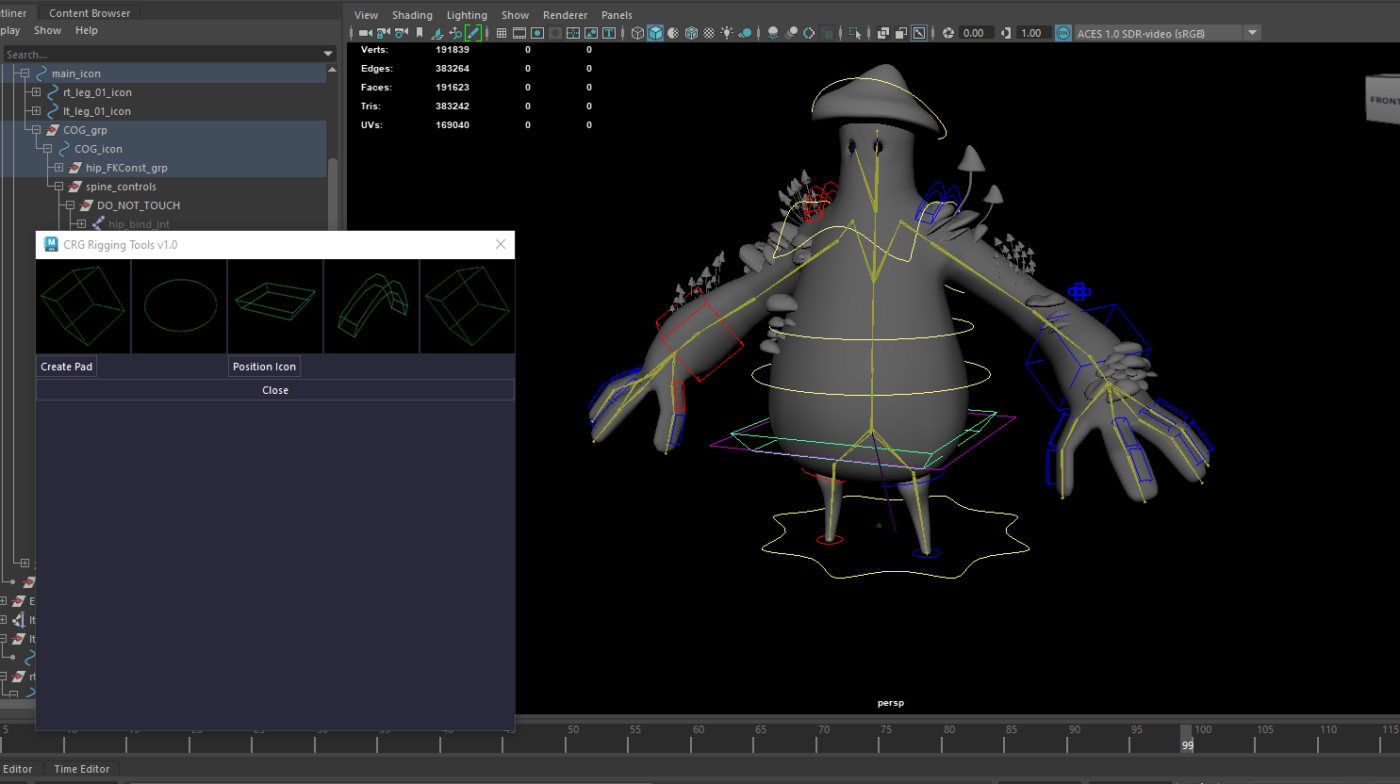Click the Gamma reset icon

coord(1006,33)
